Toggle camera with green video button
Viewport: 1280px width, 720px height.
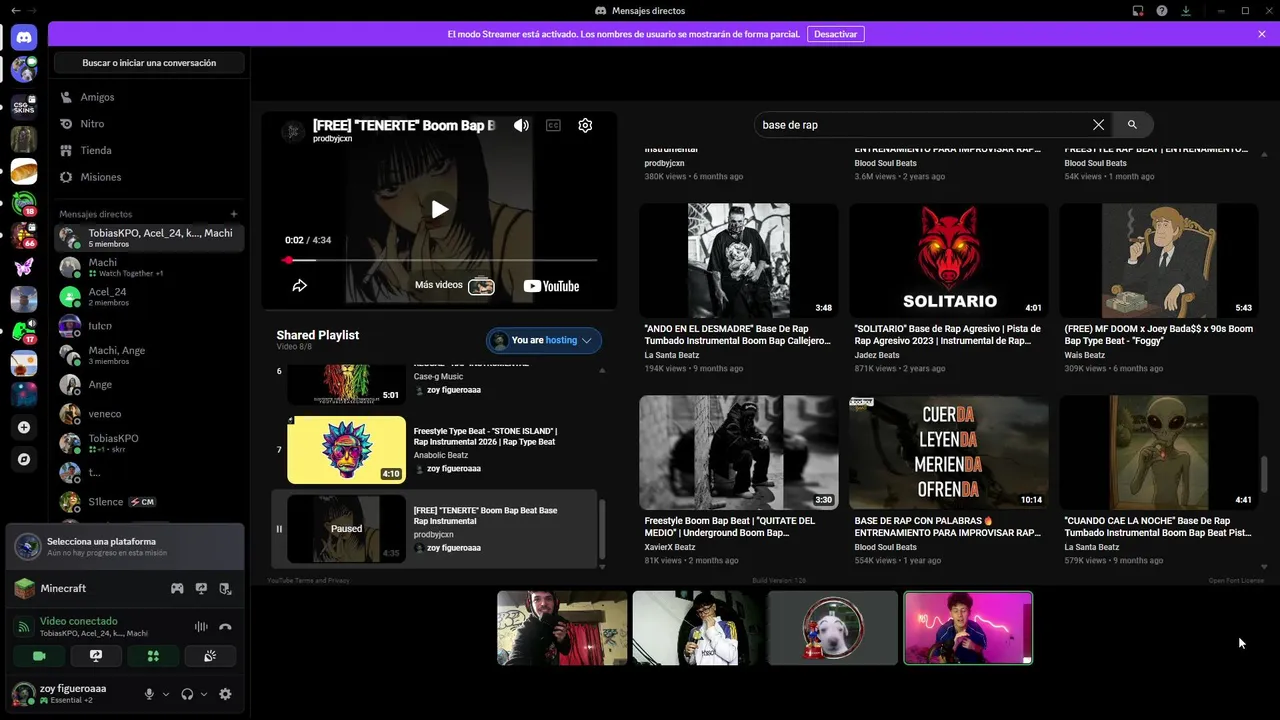click(x=39, y=656)
